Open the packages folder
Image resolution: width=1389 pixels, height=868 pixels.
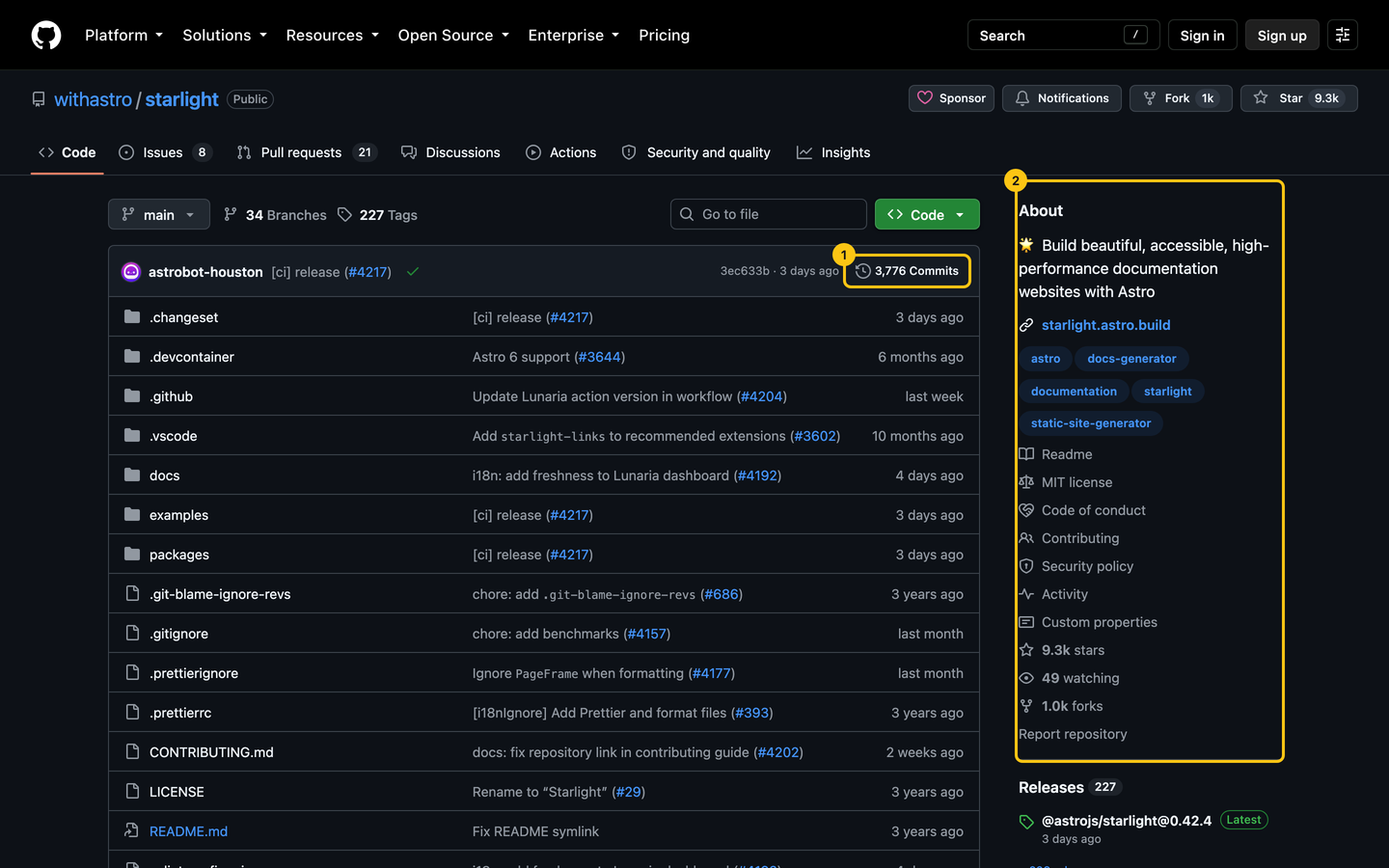click(x=179, y=555)
